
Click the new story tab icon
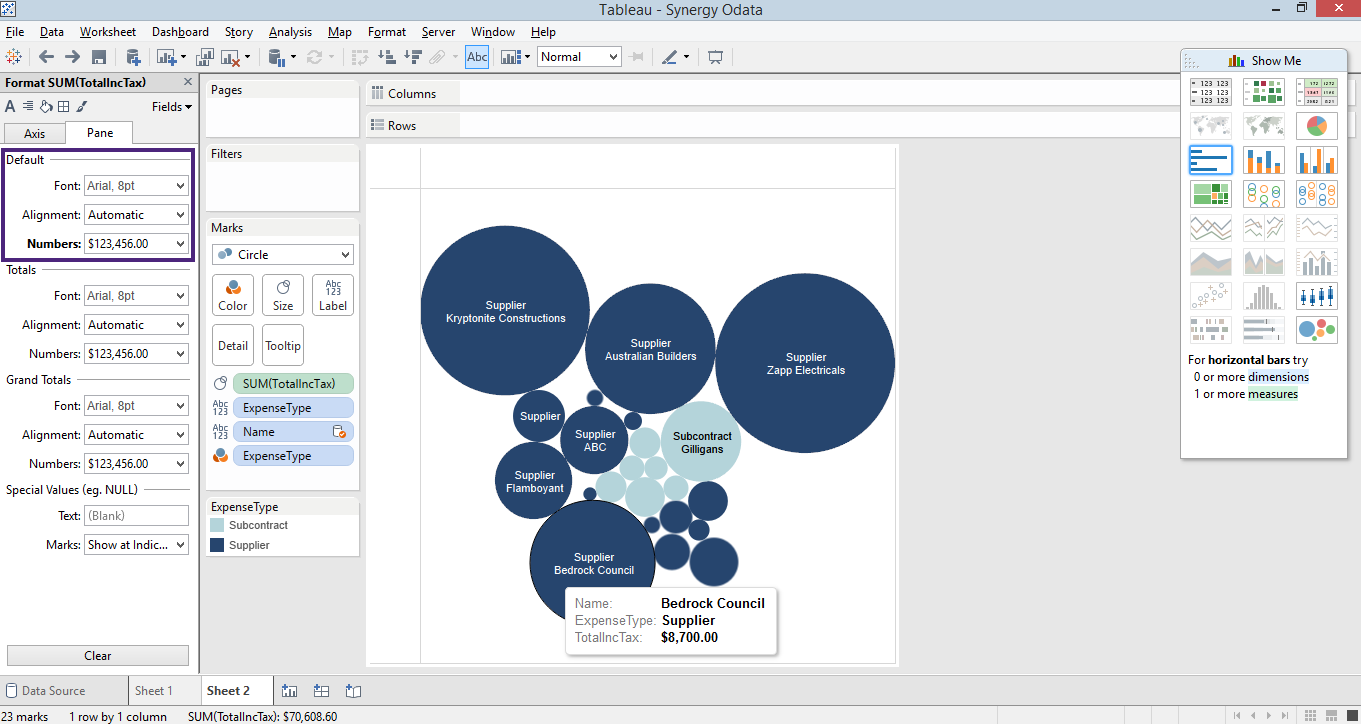[353, 690]
